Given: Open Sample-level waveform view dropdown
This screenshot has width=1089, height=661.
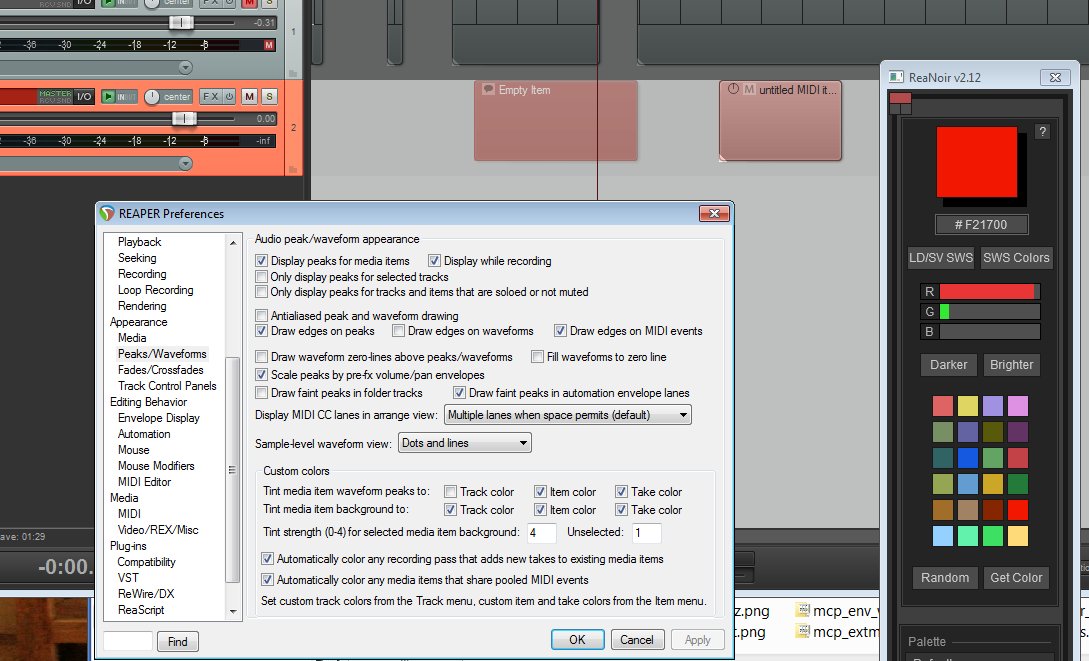Looking at the screenshot, I should (x=465, y=443).
